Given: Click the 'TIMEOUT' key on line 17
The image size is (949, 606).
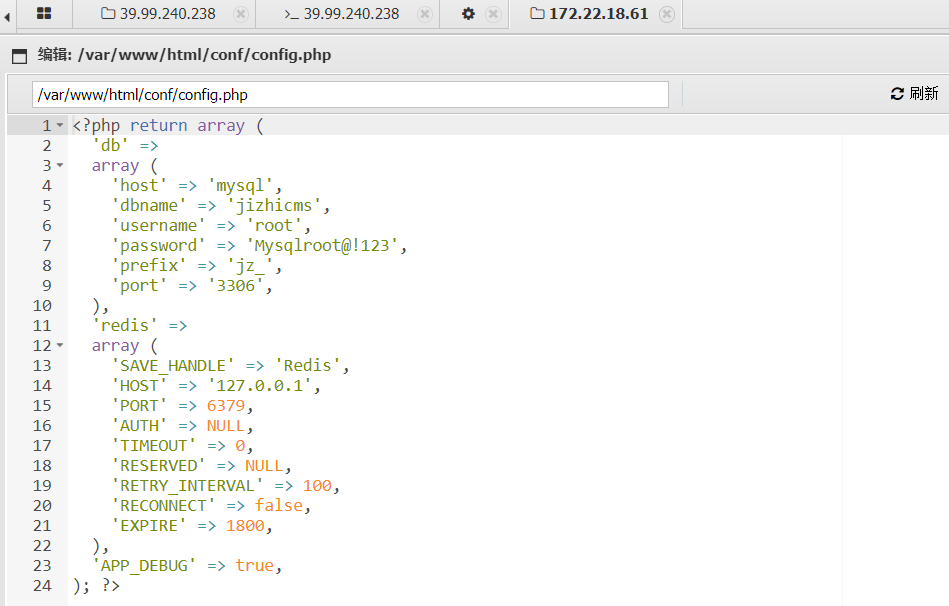Looking at the screenshot, I should tap(153, 446).
